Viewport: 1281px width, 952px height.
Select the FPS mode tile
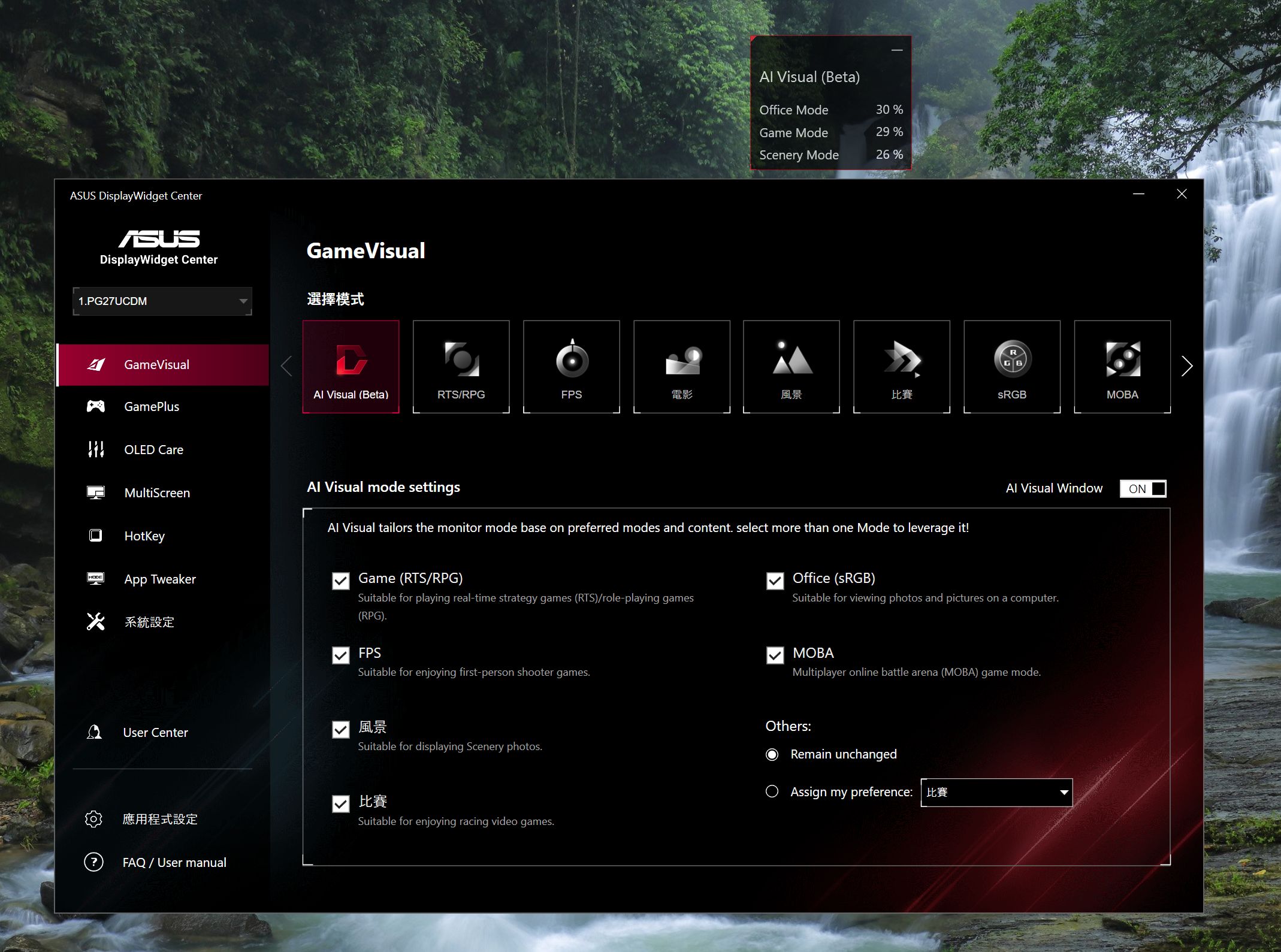coord(571,366)
